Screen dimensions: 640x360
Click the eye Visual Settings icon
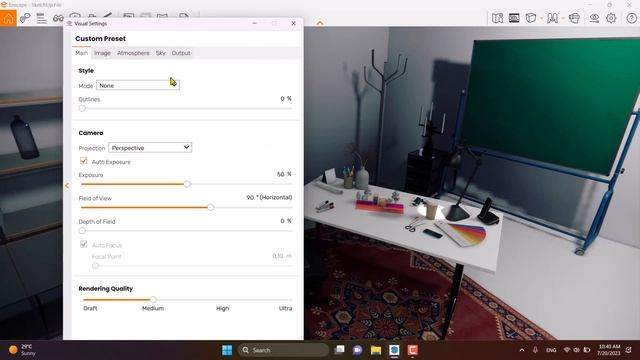pos(594,18)
